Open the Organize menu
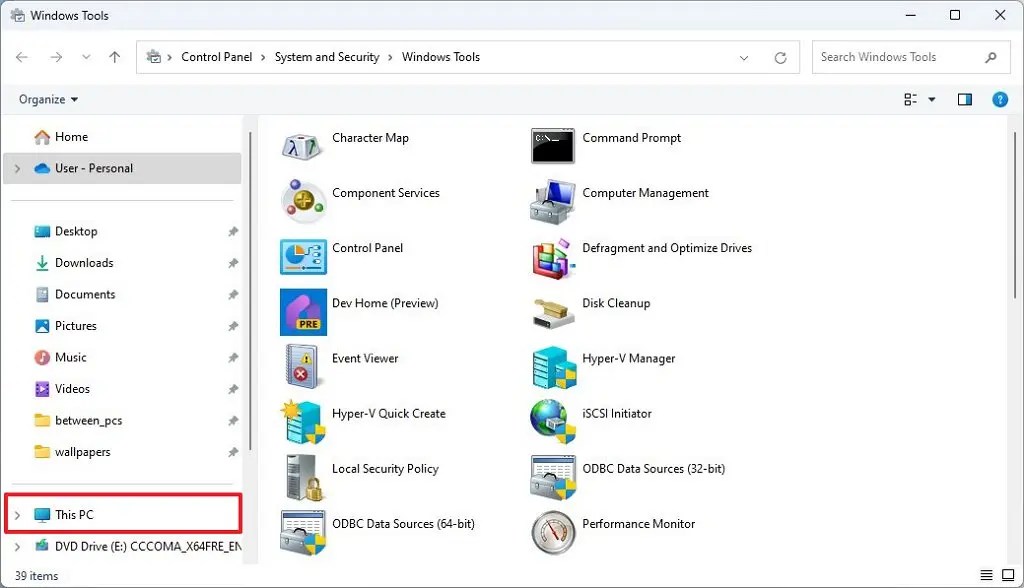 47,99
